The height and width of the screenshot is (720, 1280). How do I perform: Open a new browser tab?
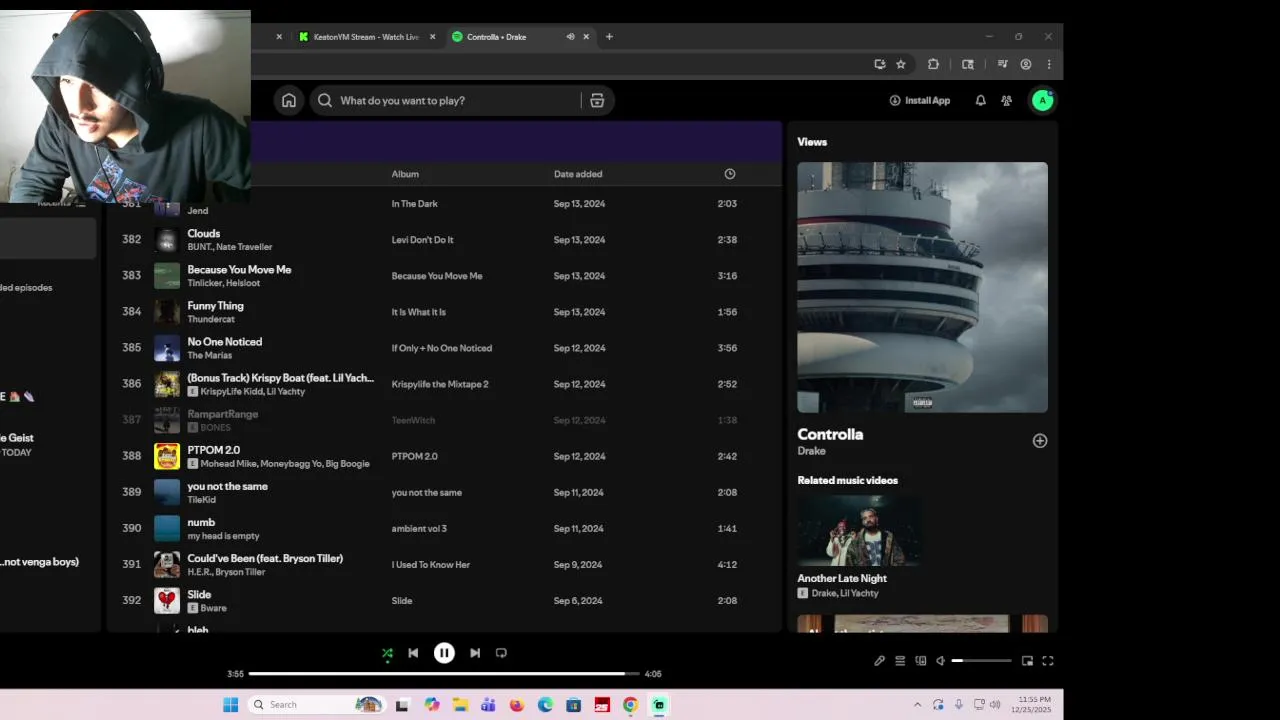(x=609, y=37)
